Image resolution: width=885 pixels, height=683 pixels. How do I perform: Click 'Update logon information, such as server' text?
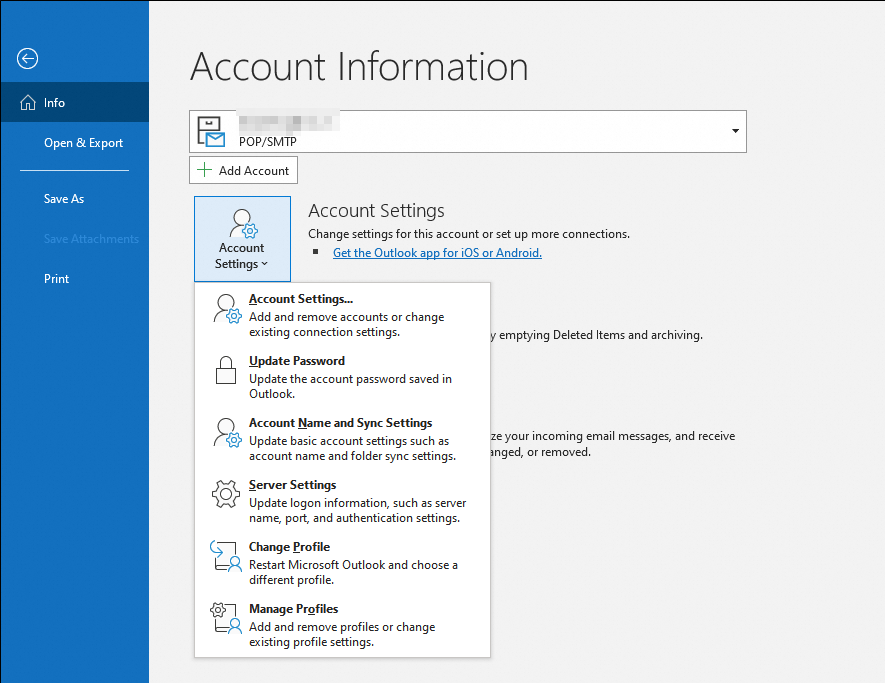[358, 503]
